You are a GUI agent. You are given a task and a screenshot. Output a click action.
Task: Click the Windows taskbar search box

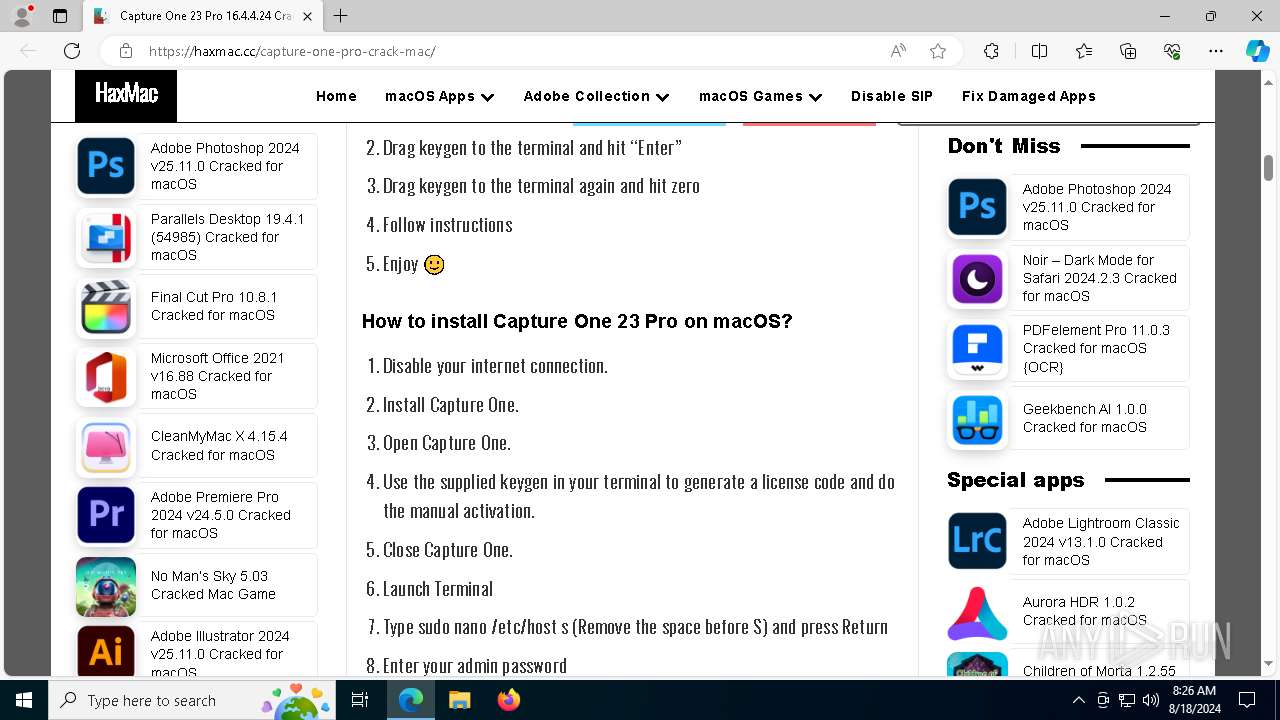[x=190, y=700]
